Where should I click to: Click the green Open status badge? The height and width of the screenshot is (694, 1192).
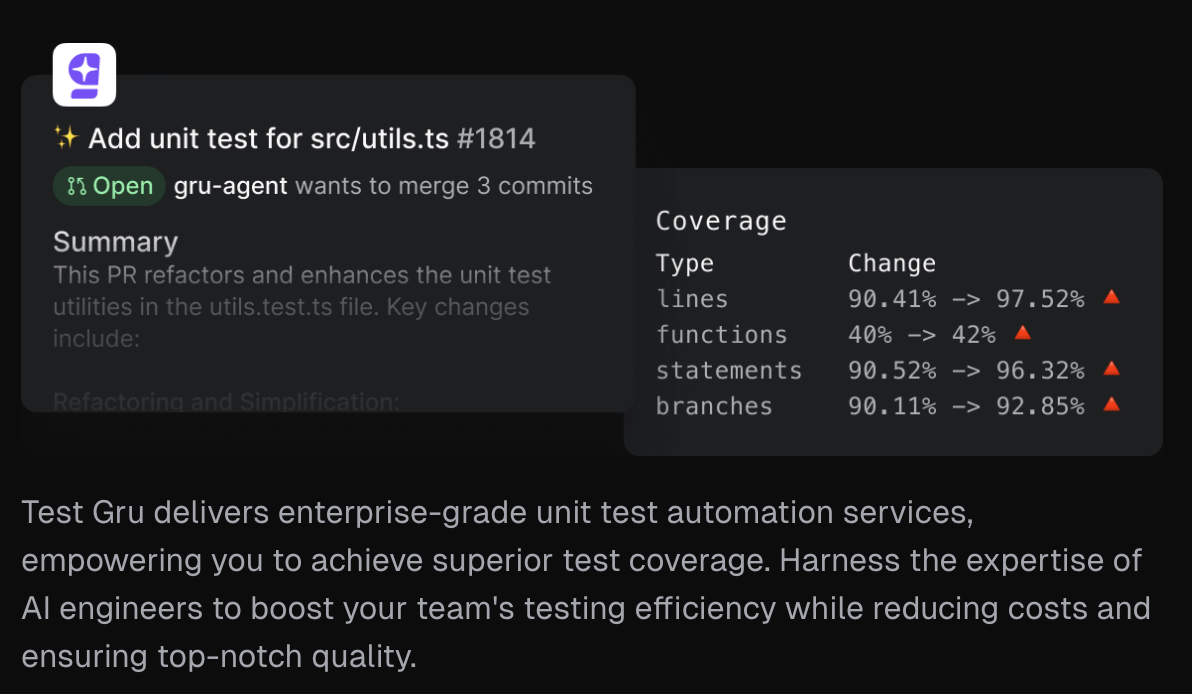pos(109,186)
